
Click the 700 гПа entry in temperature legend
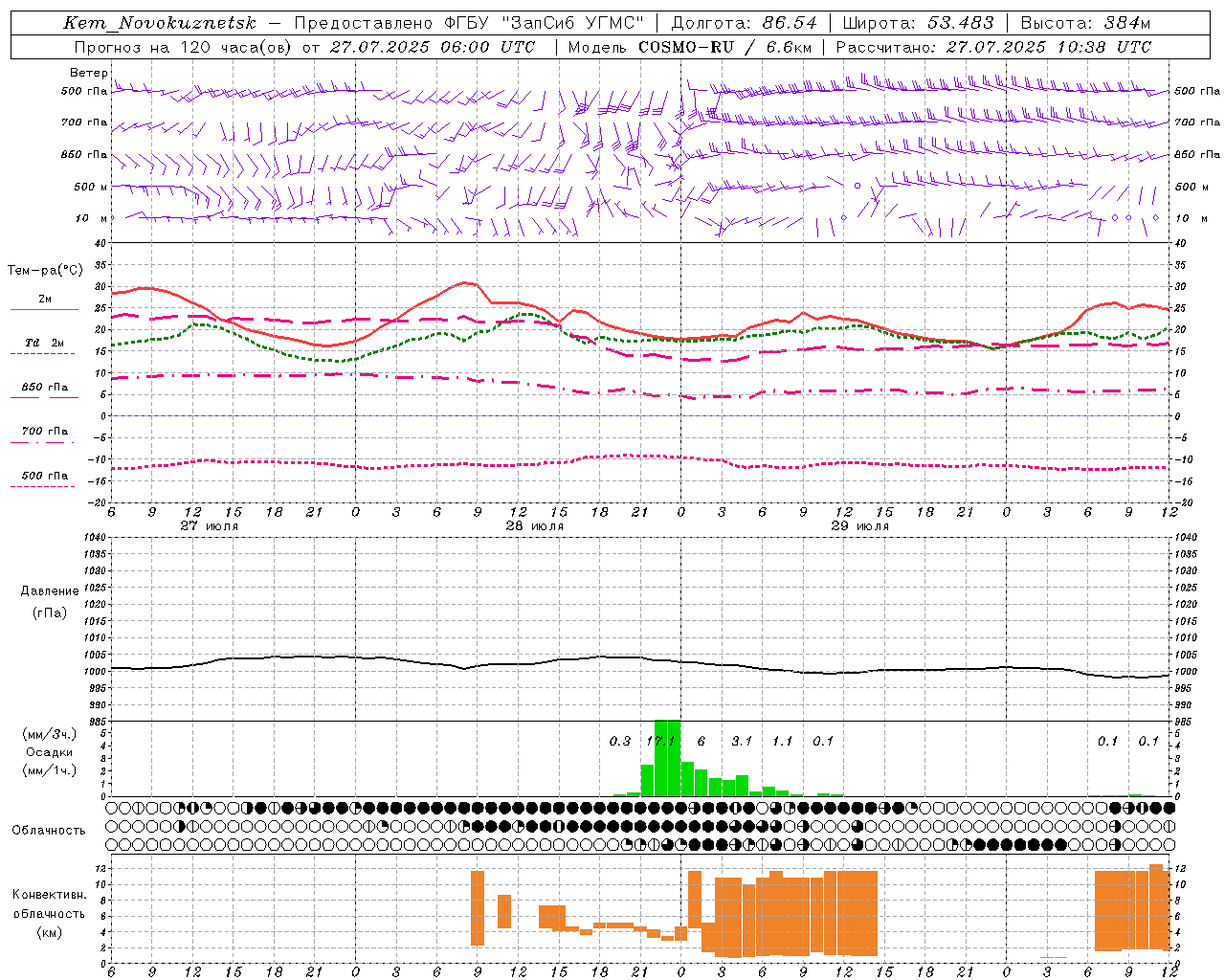coord(44,431)
